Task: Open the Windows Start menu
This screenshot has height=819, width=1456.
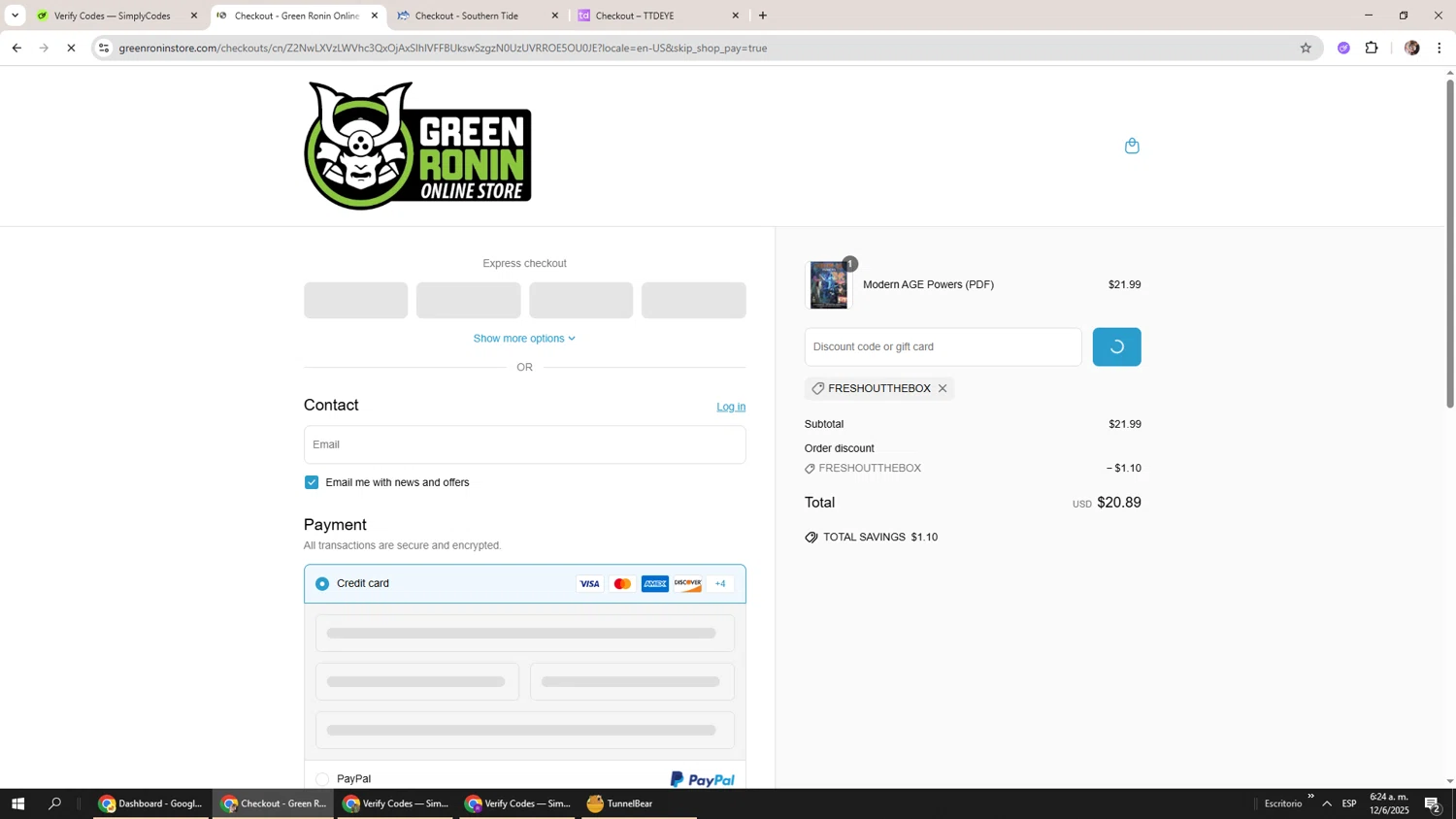Action: (17, 803)
